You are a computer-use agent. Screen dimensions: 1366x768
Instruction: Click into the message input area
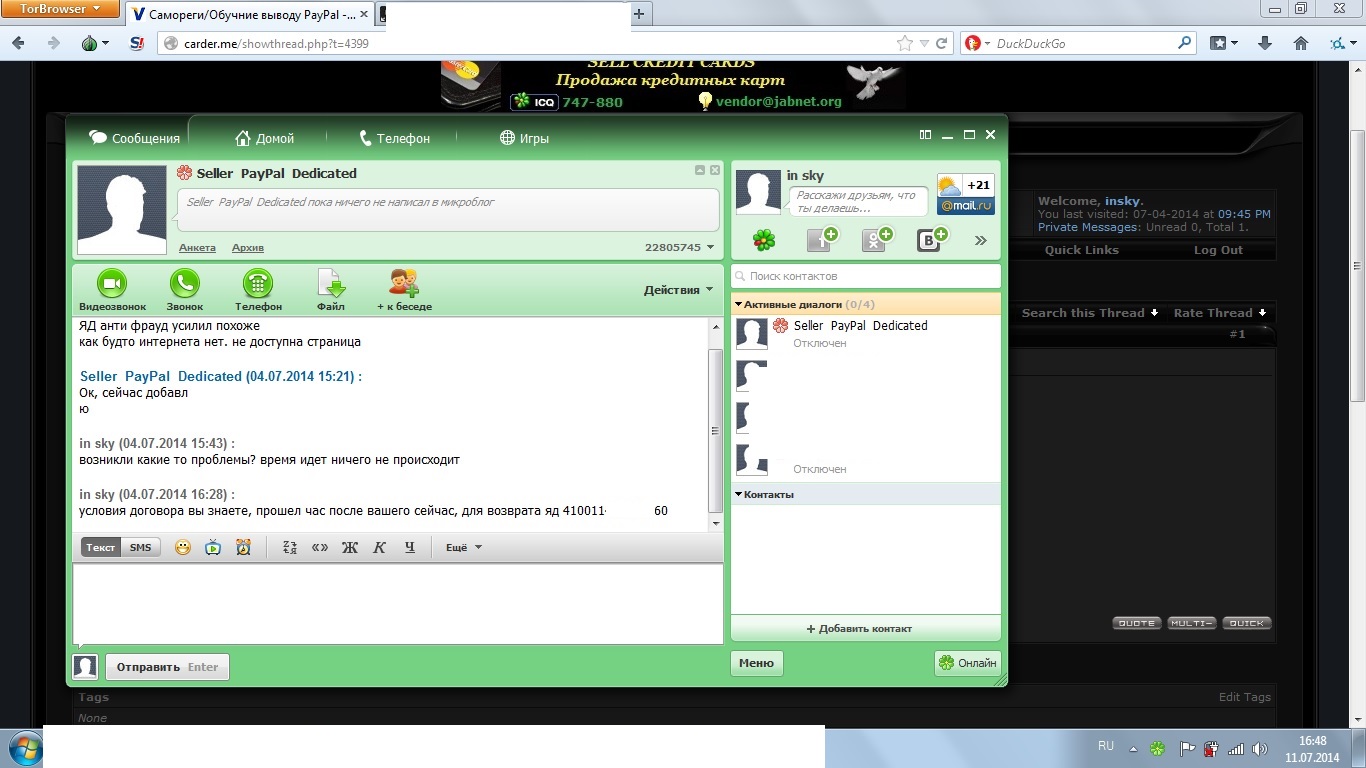pos(398,603)
